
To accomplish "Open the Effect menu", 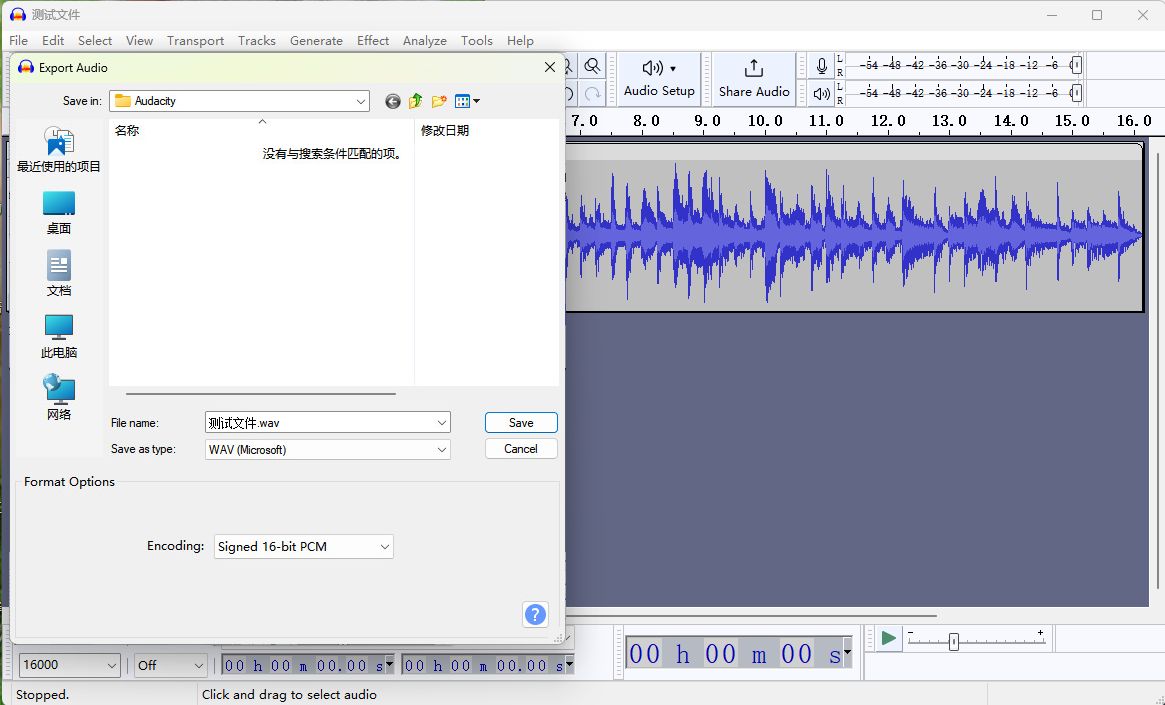I will pos(373,41).
